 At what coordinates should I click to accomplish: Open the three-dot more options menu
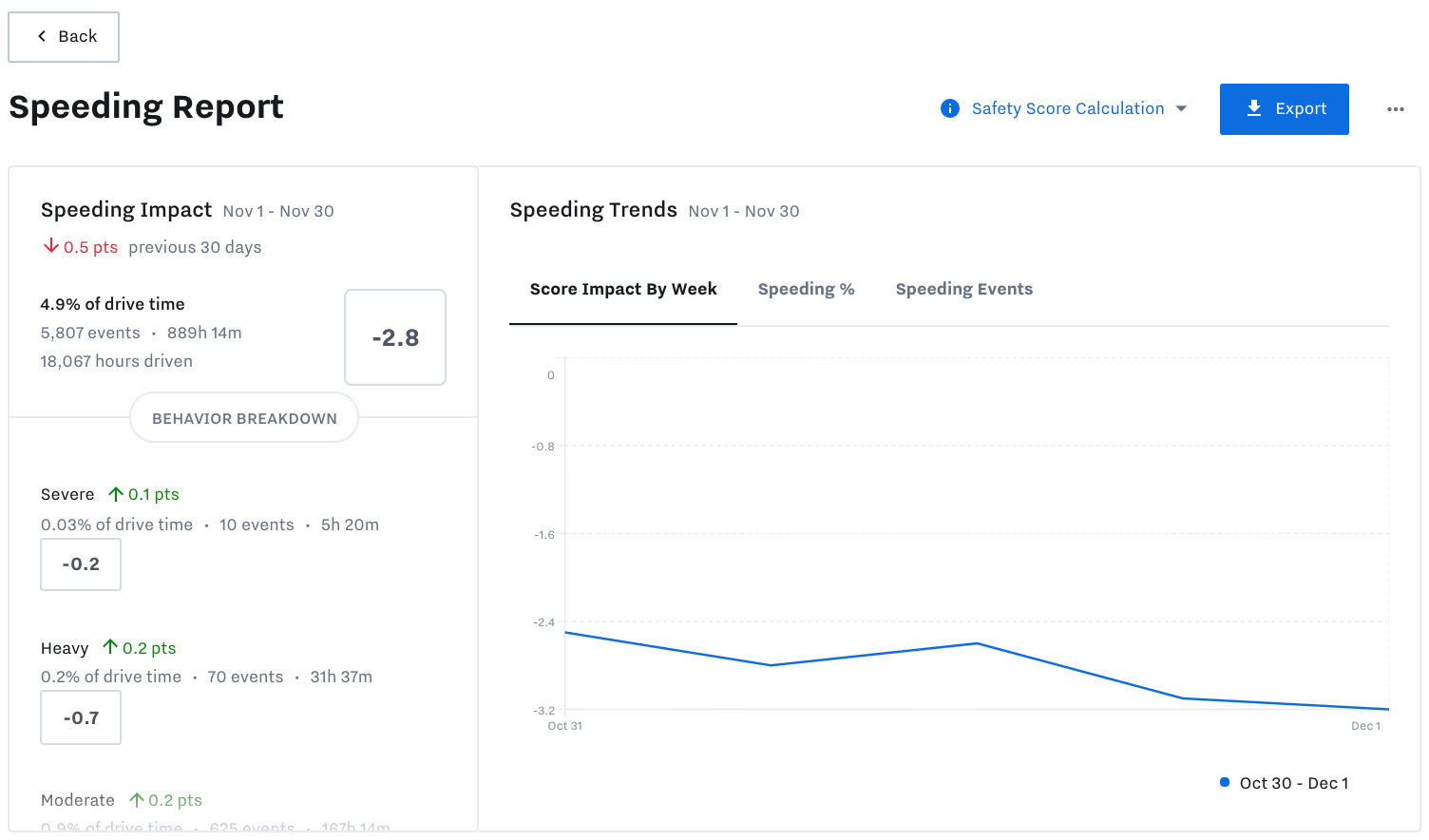pos(1395,109)
